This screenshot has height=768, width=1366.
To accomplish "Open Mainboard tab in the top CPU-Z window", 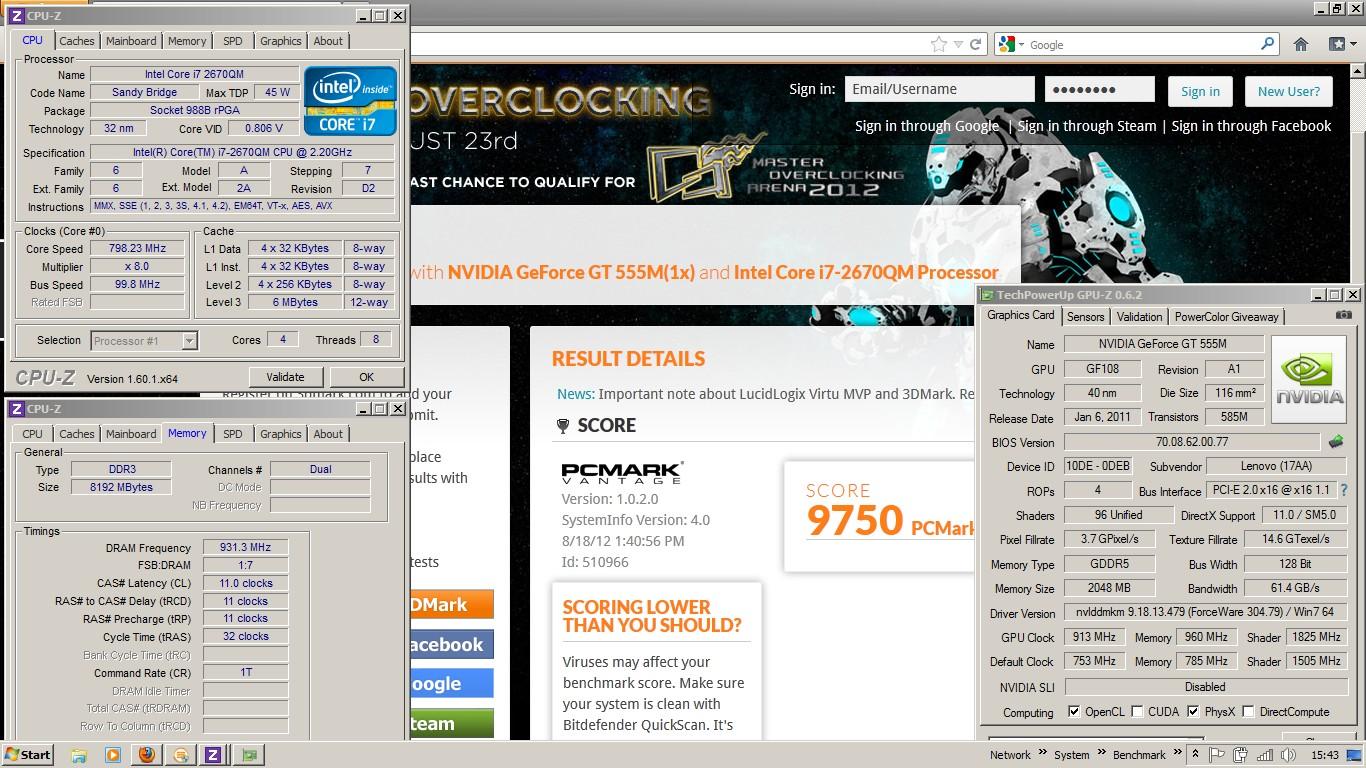I will click(x=131, y=41).
